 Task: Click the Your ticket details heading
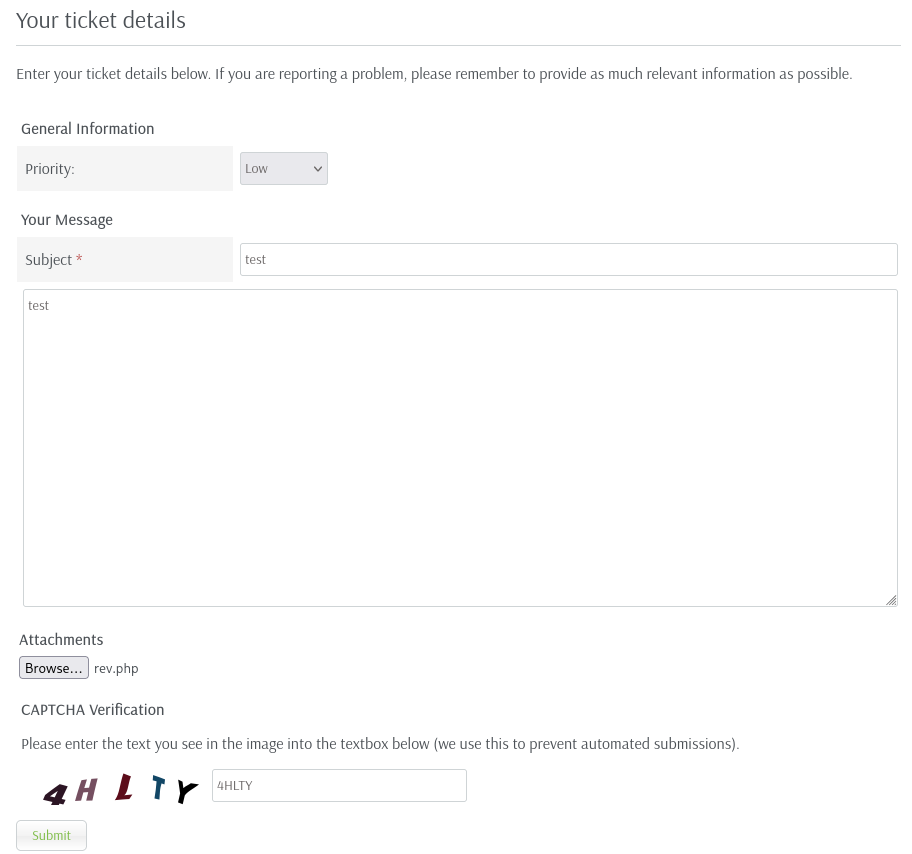click(101, 20)
